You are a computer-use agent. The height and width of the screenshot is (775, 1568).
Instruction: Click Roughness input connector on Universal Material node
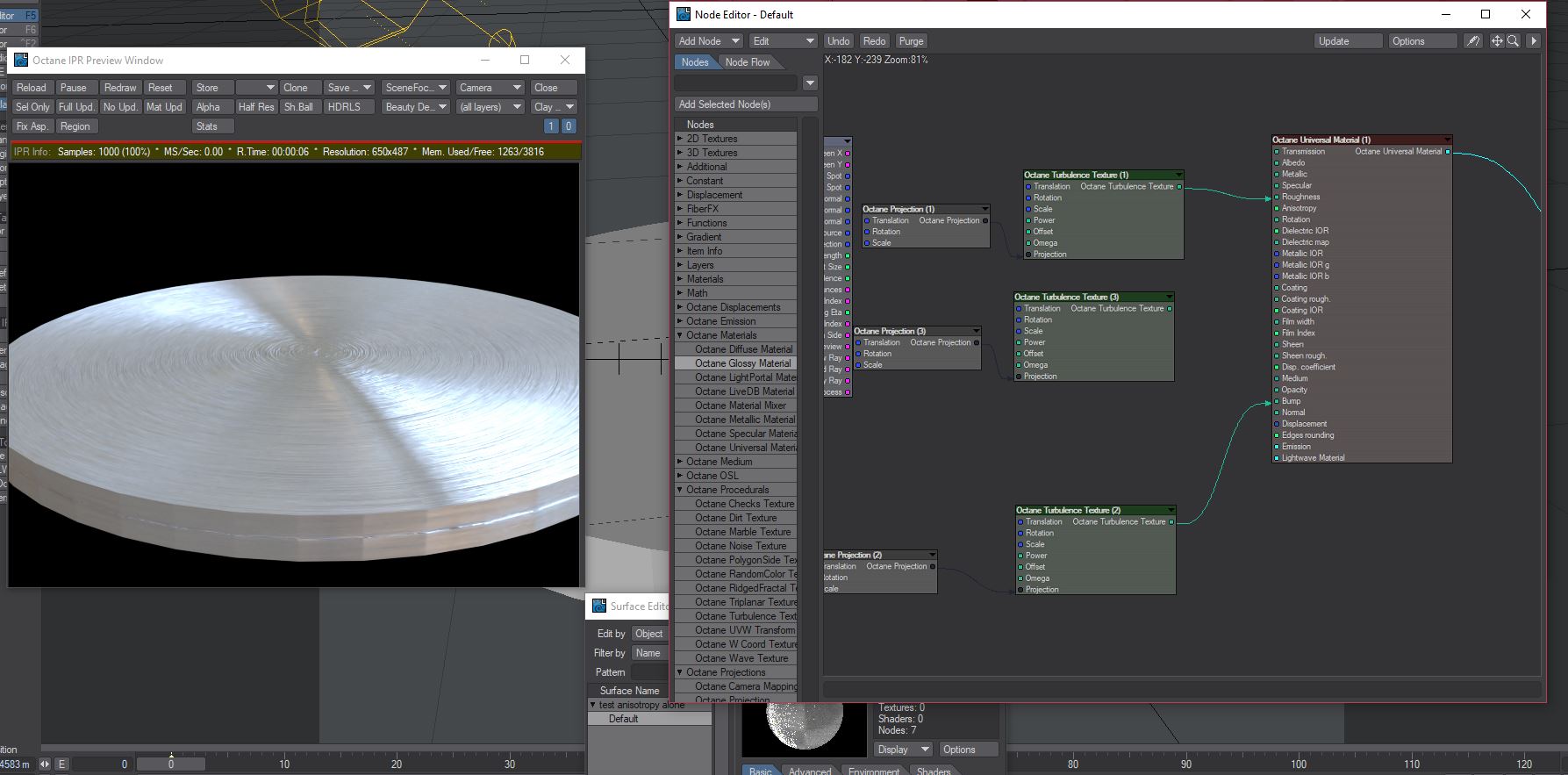[x=1277, y=197]
